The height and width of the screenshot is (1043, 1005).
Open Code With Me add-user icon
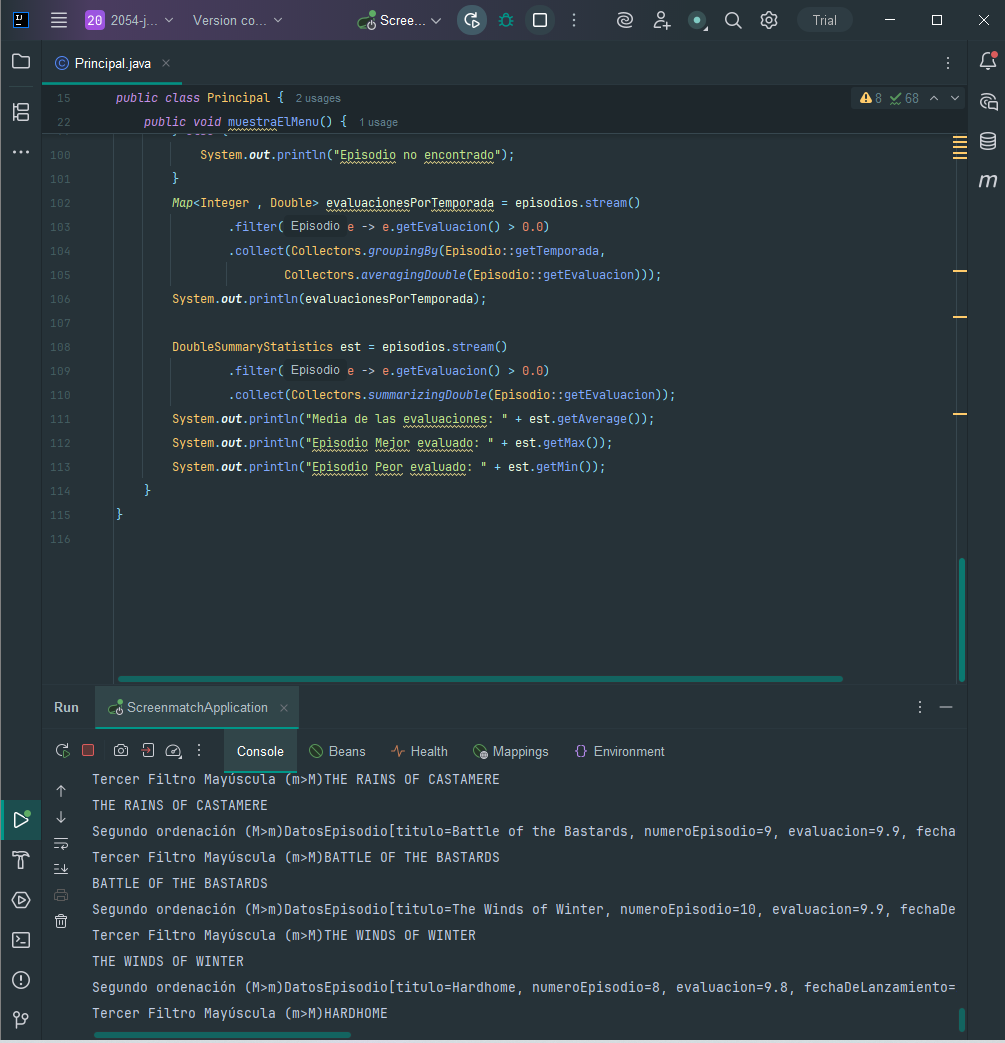coord(661,20)
